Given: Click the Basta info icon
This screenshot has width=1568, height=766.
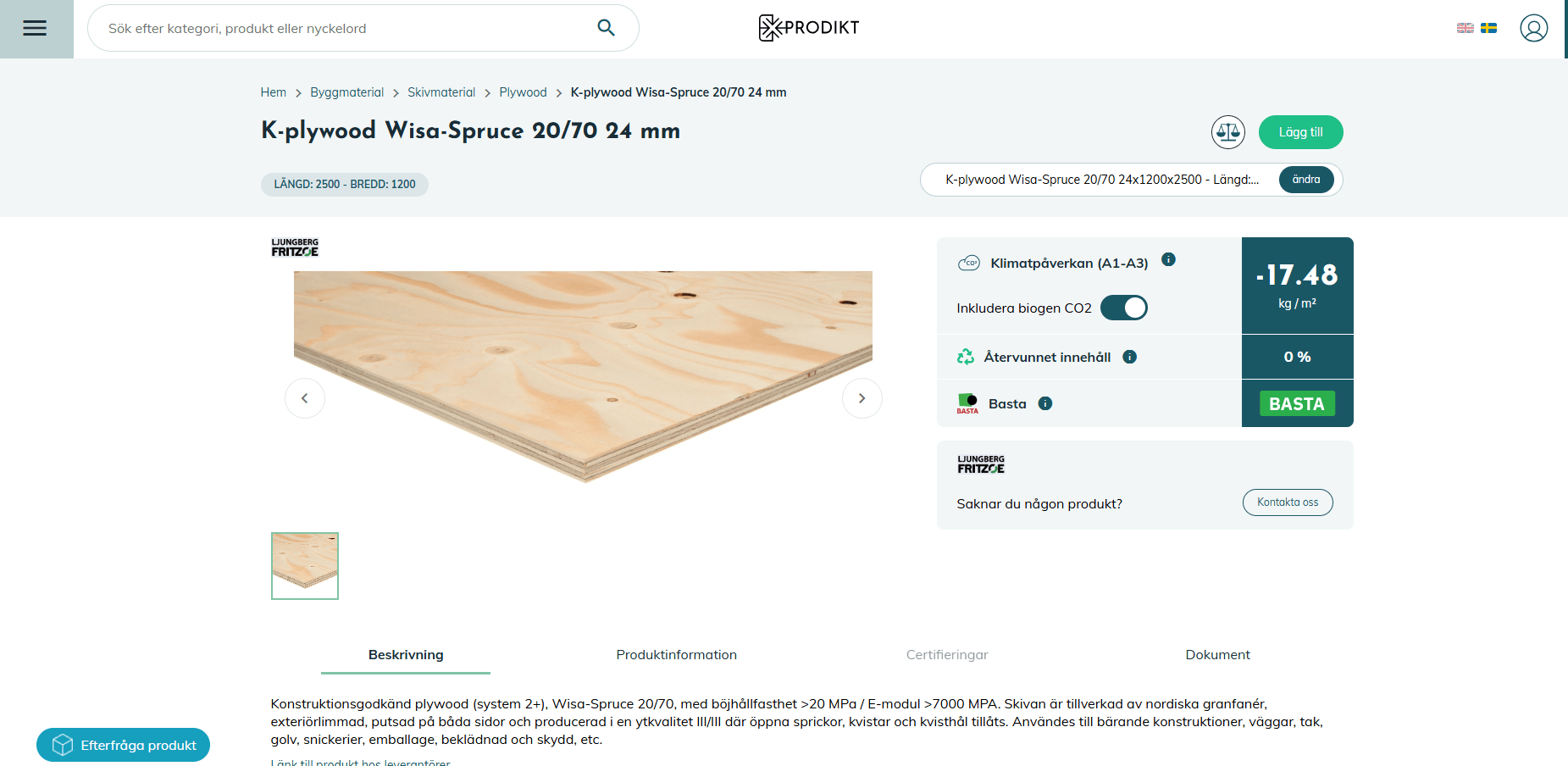Looking at the screenshot, I should click(1044, 403).
